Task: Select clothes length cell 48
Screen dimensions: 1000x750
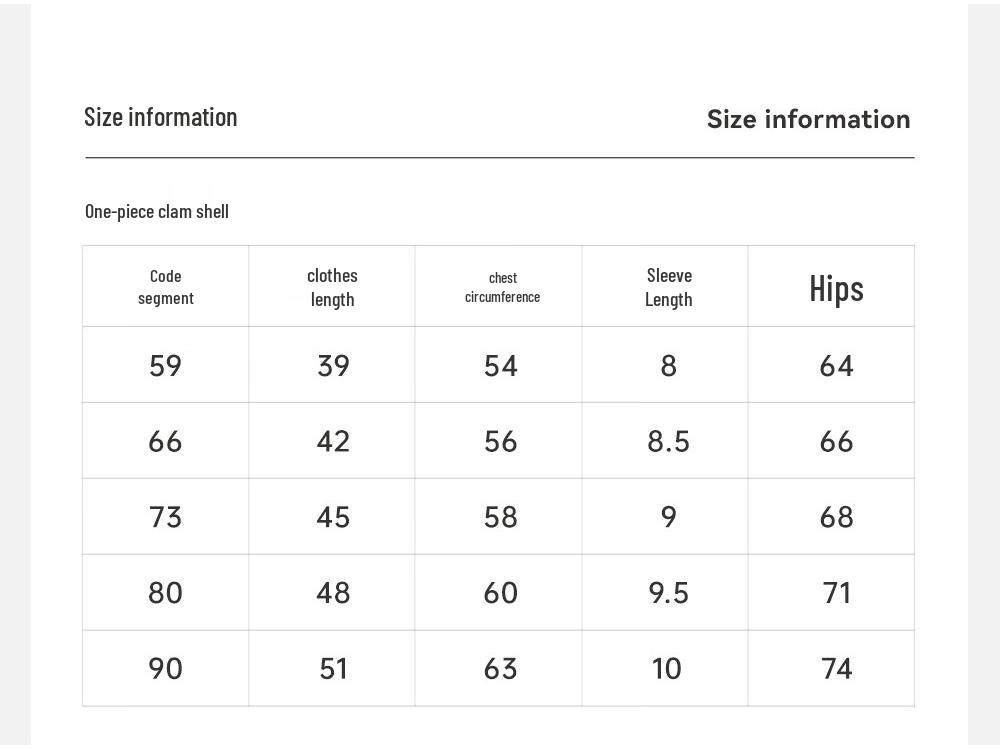Action: tap(333, 593)
